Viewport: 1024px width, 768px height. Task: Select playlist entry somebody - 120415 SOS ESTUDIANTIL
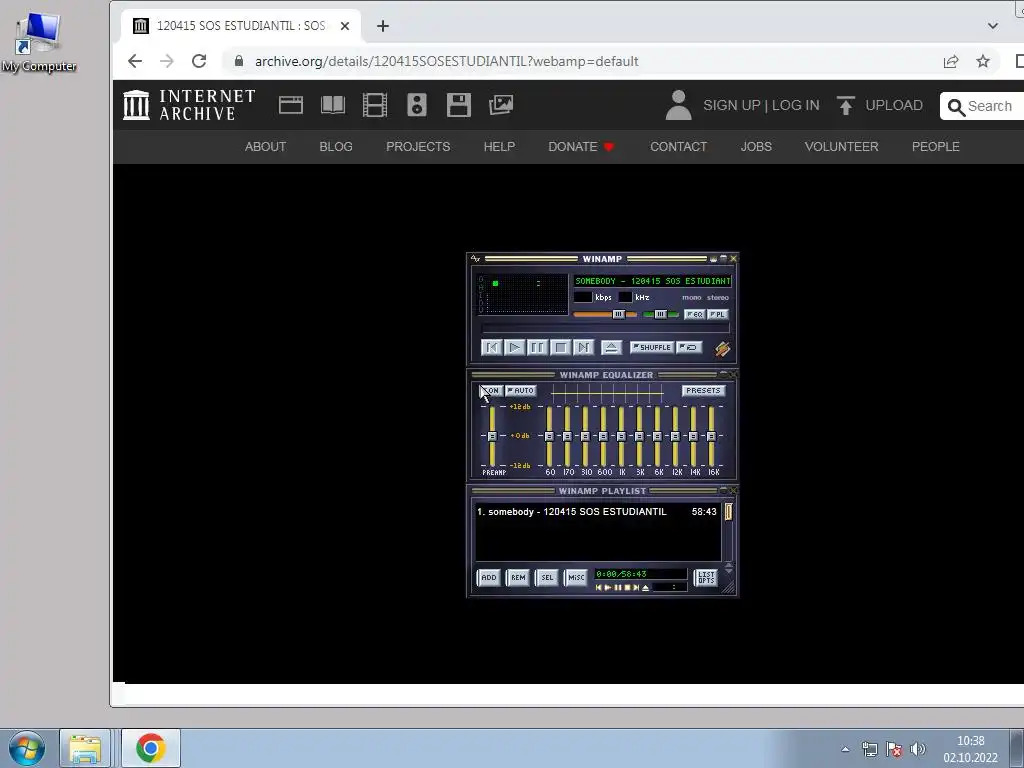(597, 512)
